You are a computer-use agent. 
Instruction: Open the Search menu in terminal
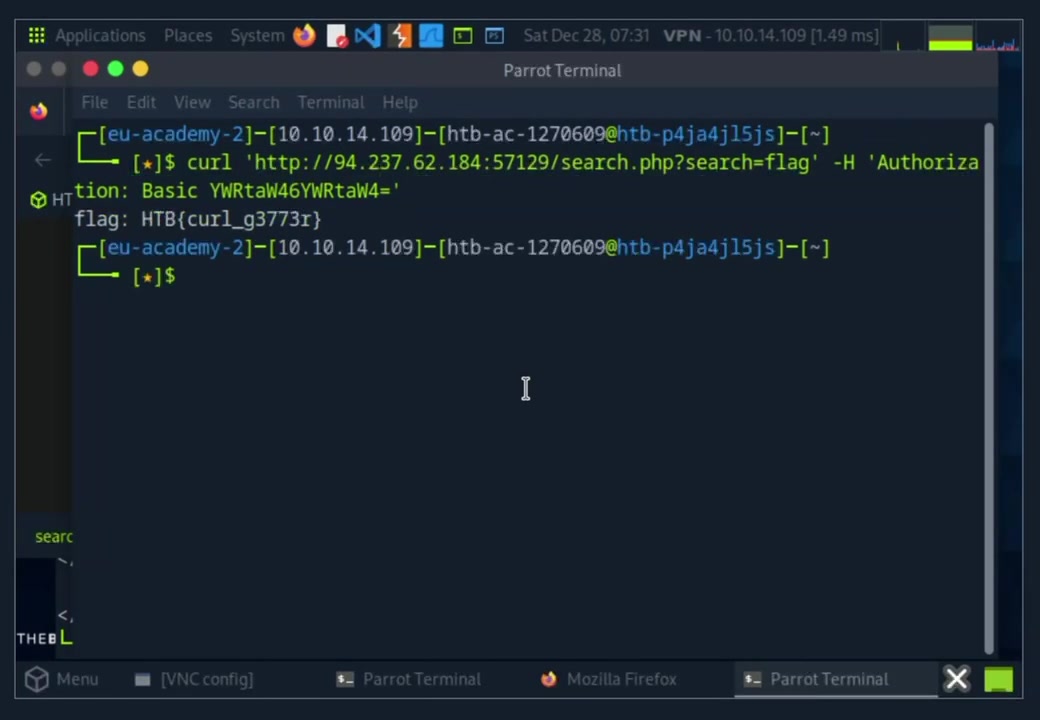tap(253, 102)
